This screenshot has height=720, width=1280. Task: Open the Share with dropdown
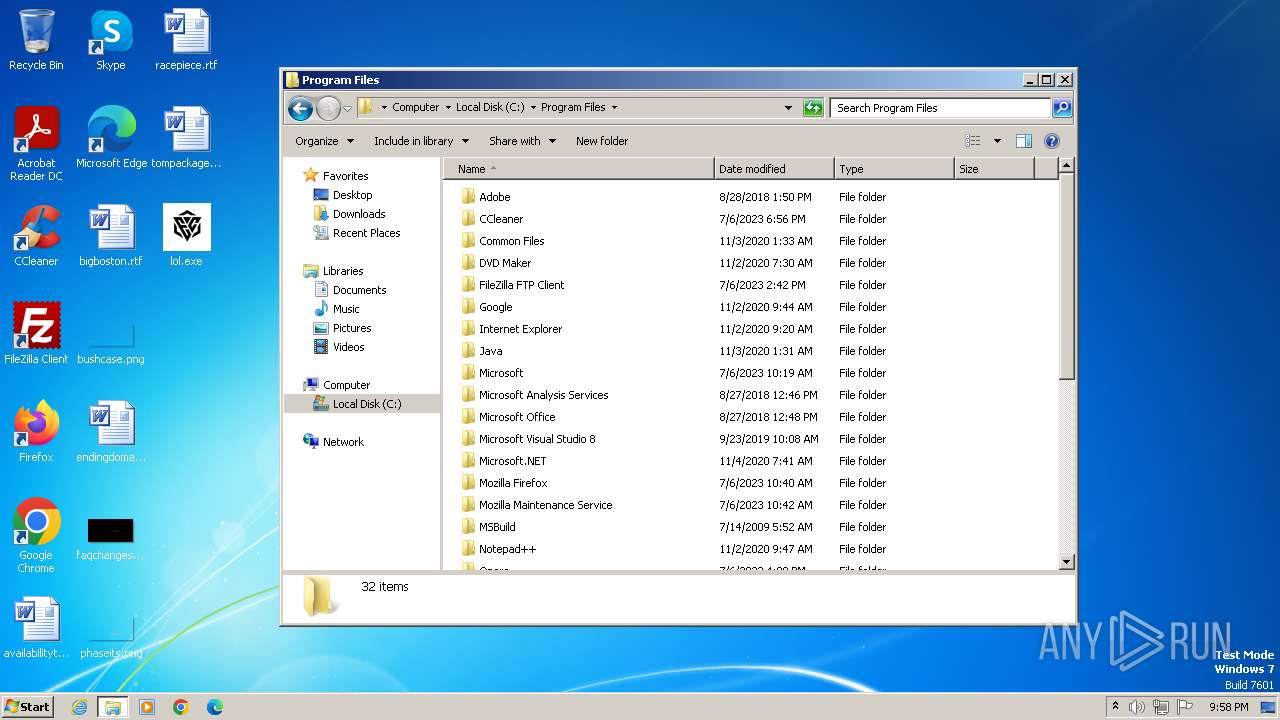(522, 141)
